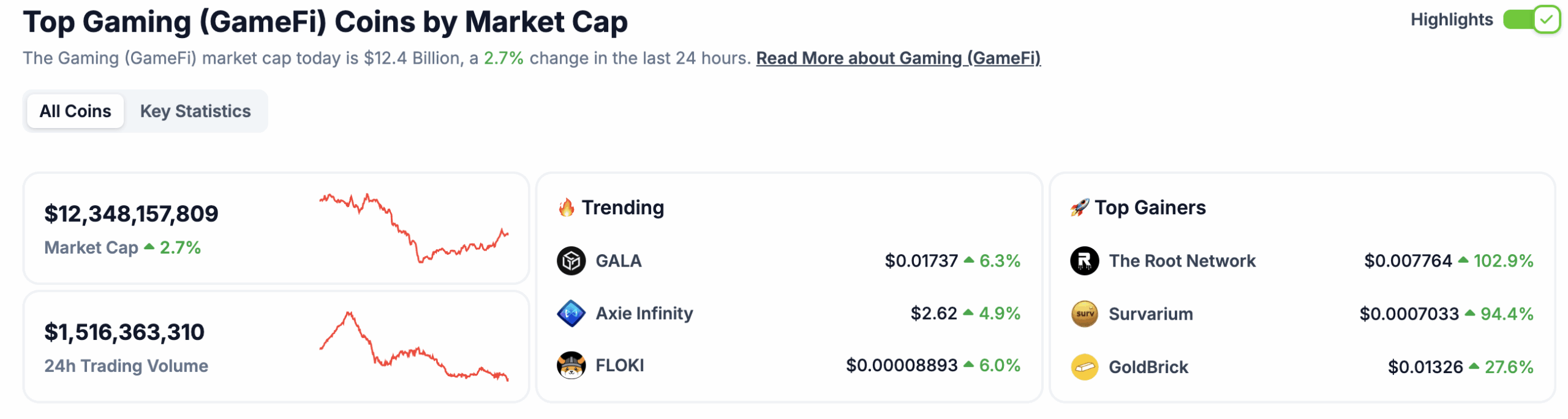Click the fire icon beside Trending

tap(566, 207)
